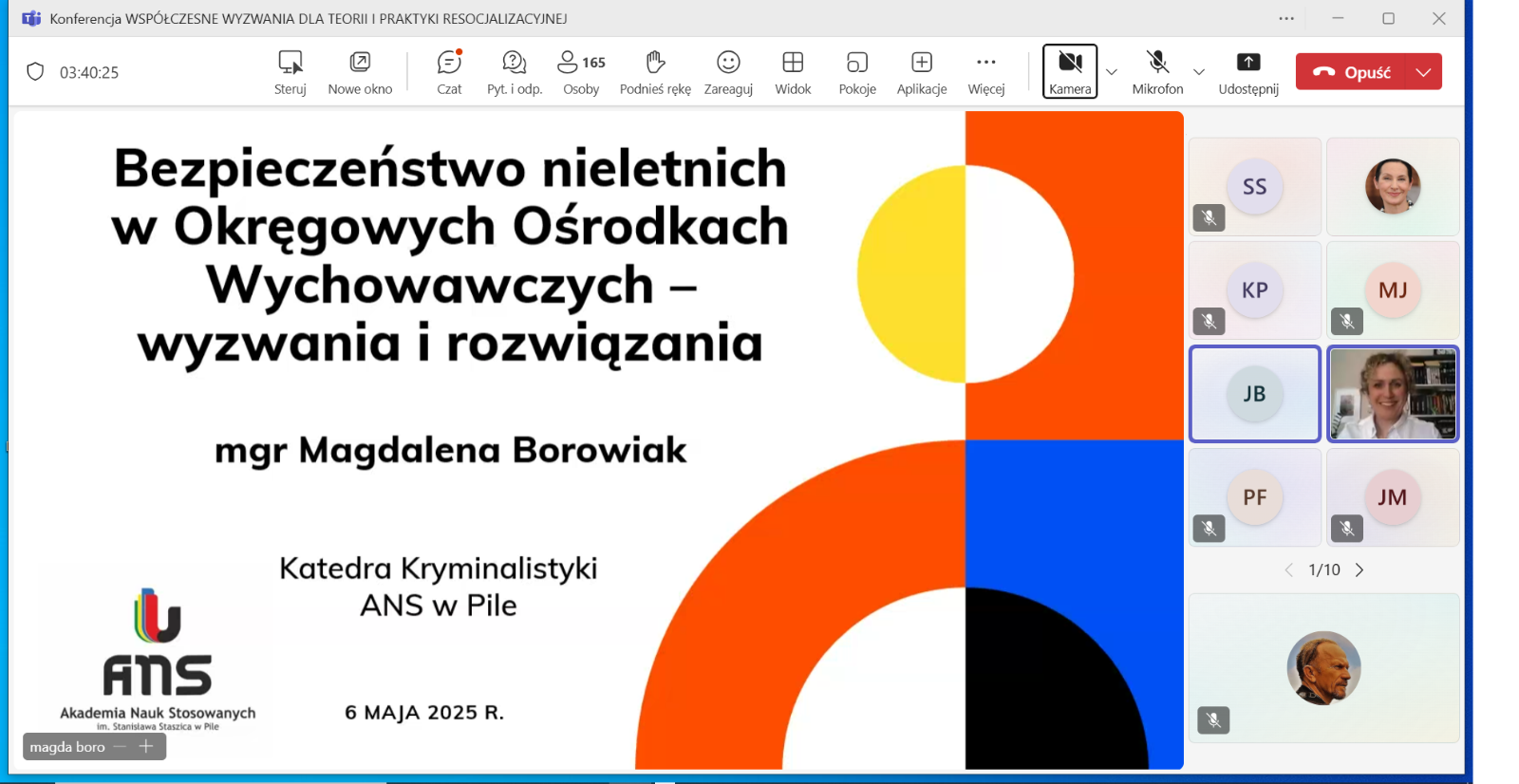Open the Więcej more actions menu
Image resolution: width=1519 pixels, height=784 pixels.
(x=986, y=72)
